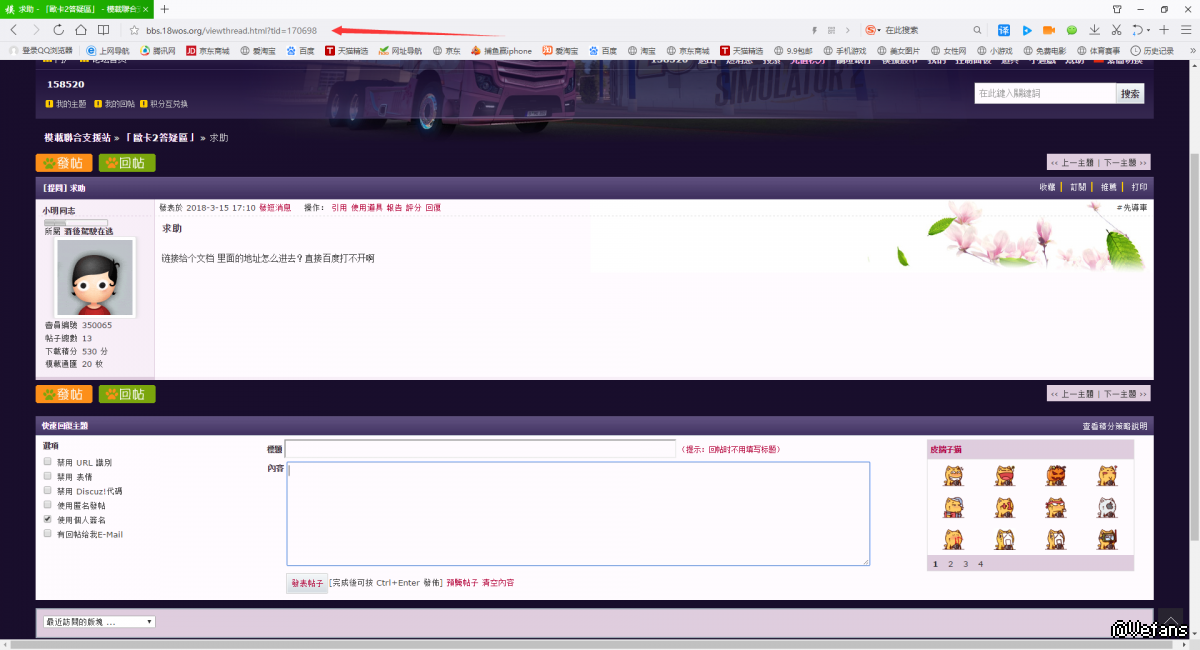This screenshot has width=1200, height=650.
Task: Click the 下一主題 link at top
Action: 1124,162
